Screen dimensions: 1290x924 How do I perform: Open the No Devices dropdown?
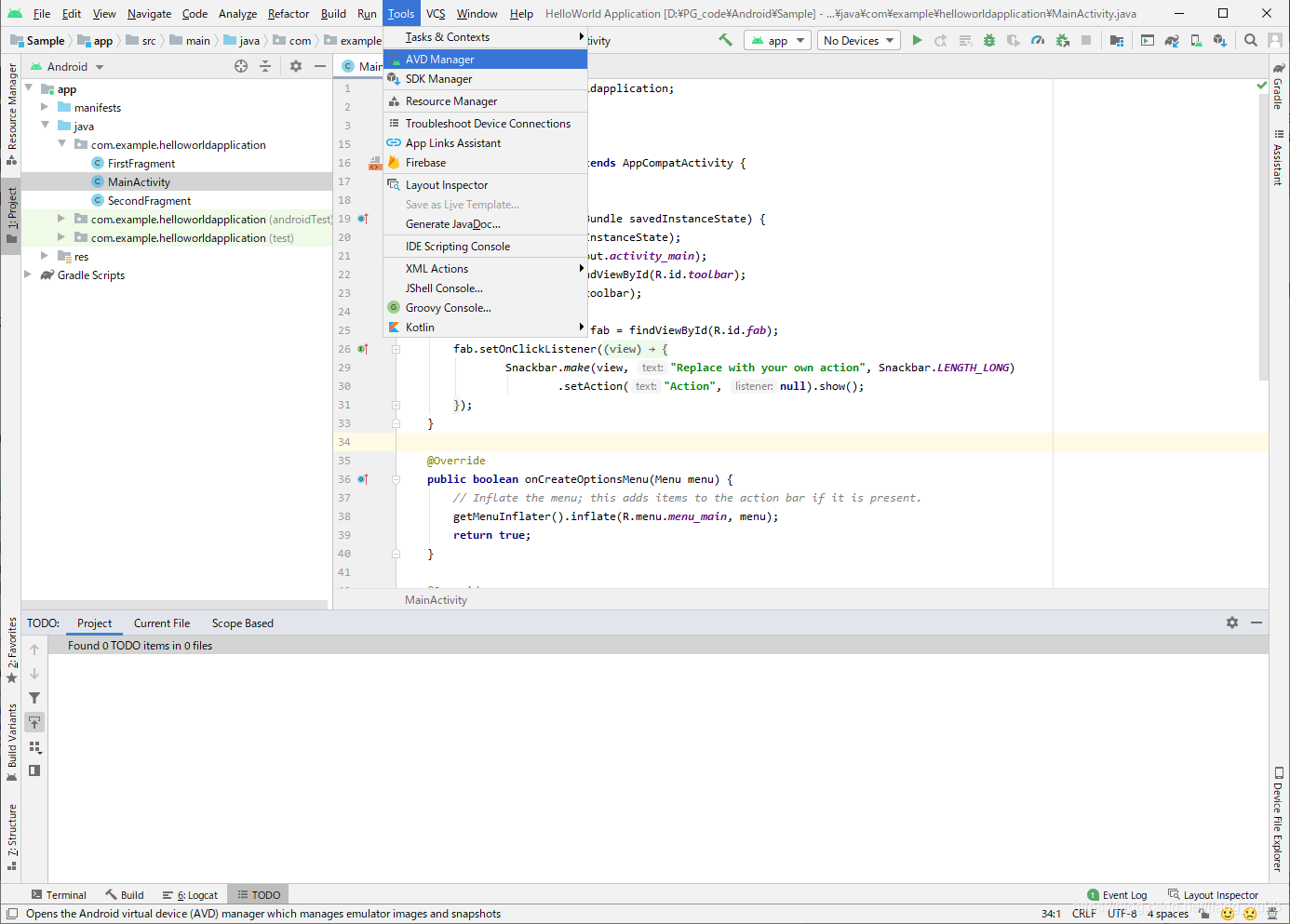pyautogui.click(x=858, y=40)
